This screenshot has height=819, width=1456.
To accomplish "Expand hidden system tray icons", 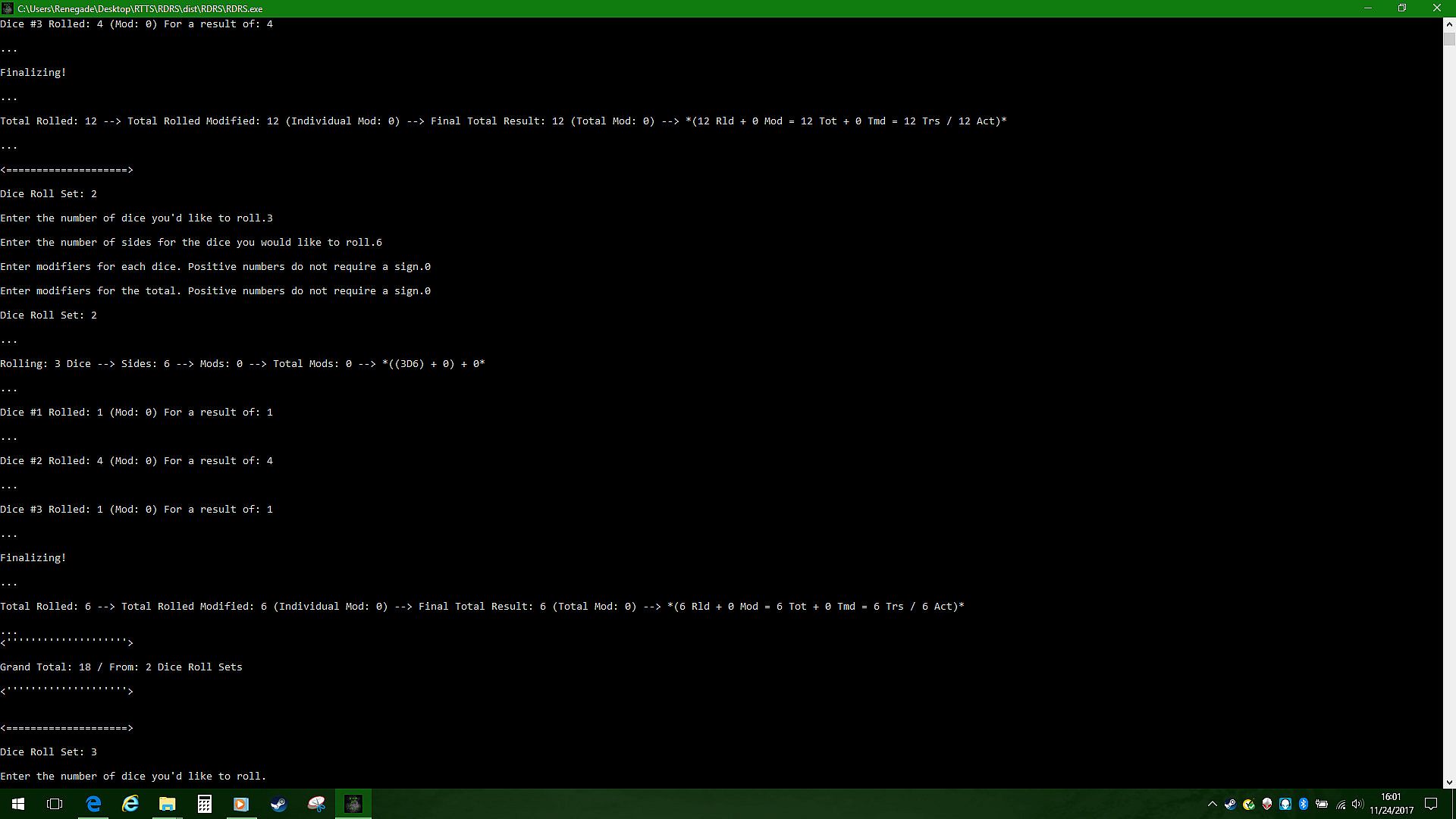I will [x=1212, y=804].
